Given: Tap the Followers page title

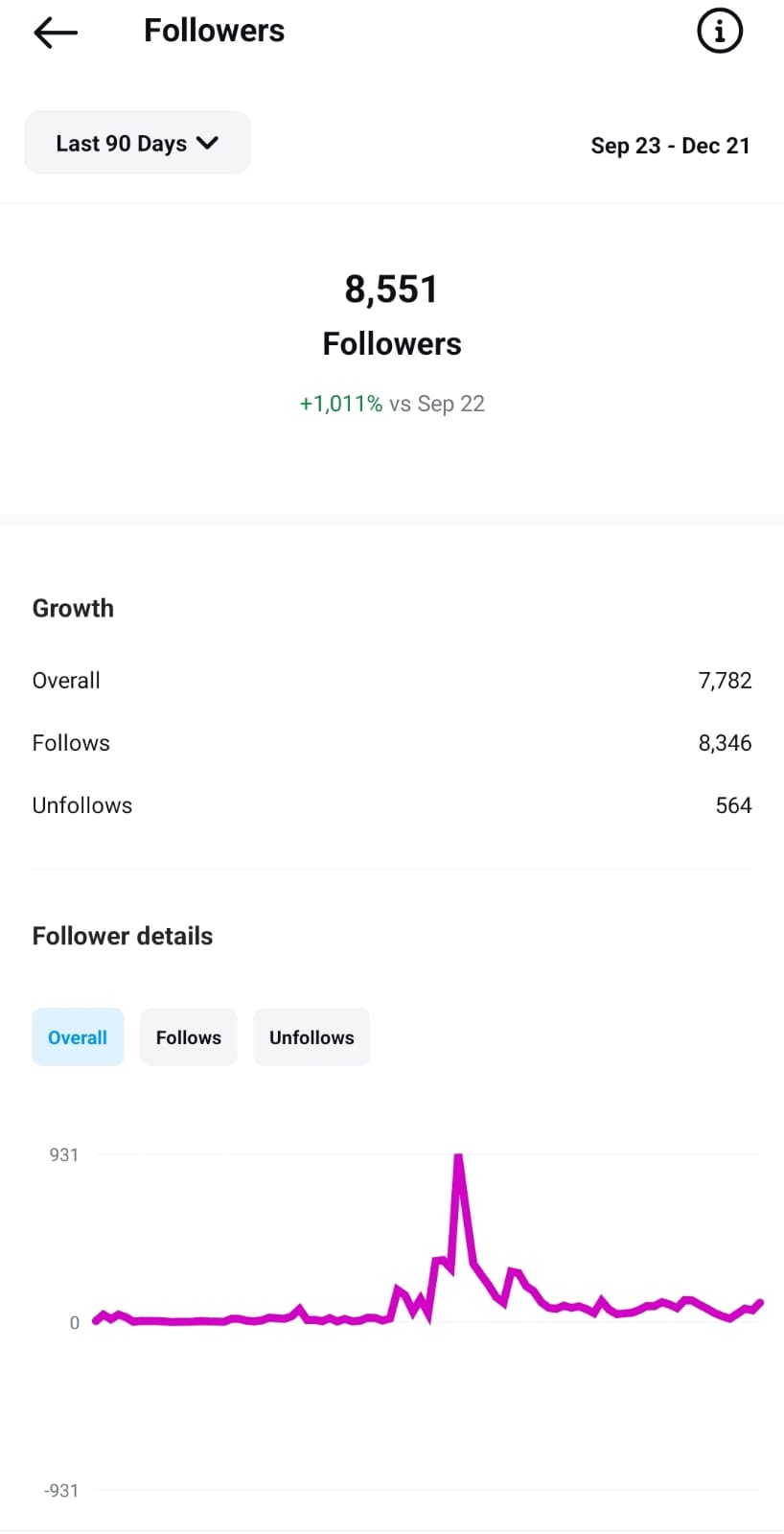Looking at the screenshot, I should tap(214, 31).
